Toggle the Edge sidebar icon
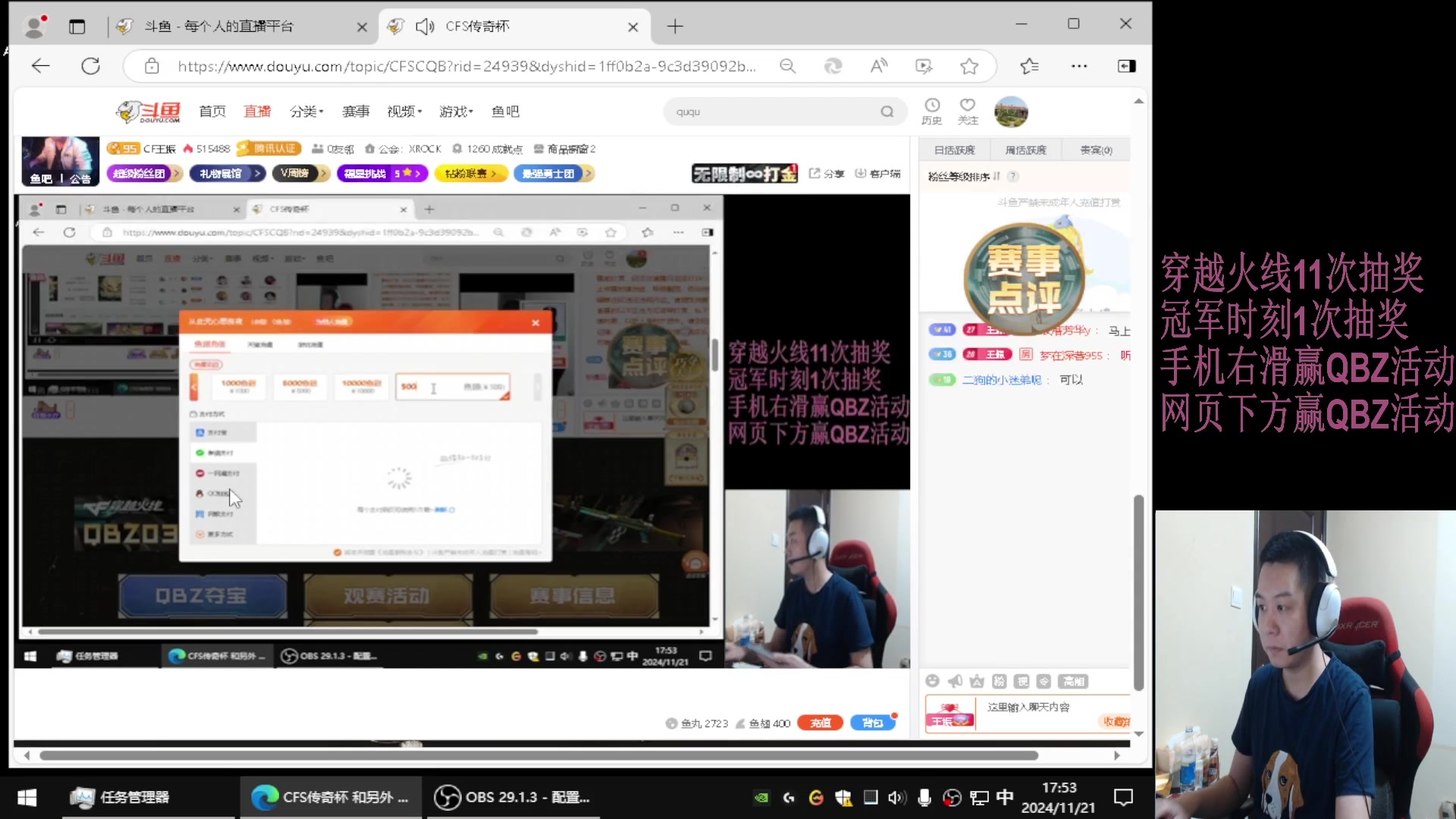 pyautogui.click(x=1127, y=66)
